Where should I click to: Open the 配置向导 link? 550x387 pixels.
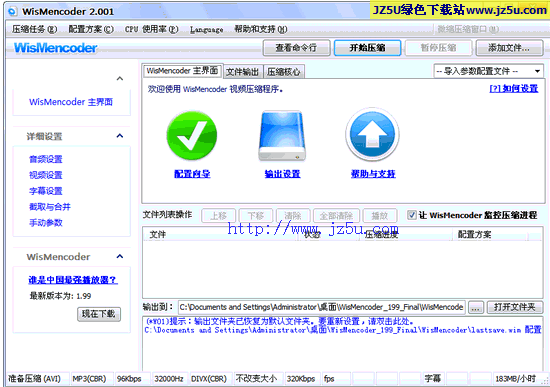pos(192,174)
